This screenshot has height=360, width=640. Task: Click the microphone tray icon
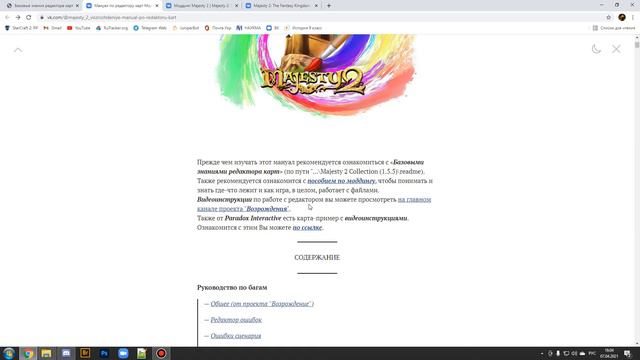(558, 353)
